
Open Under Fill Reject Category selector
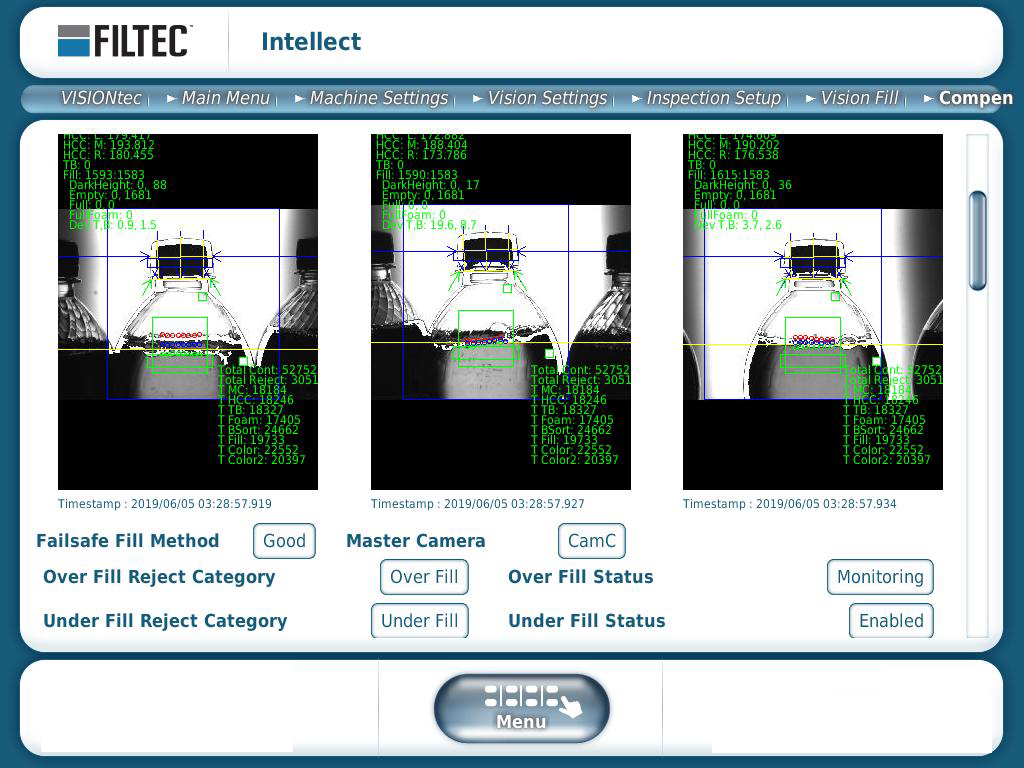click(x=419, y=621)
